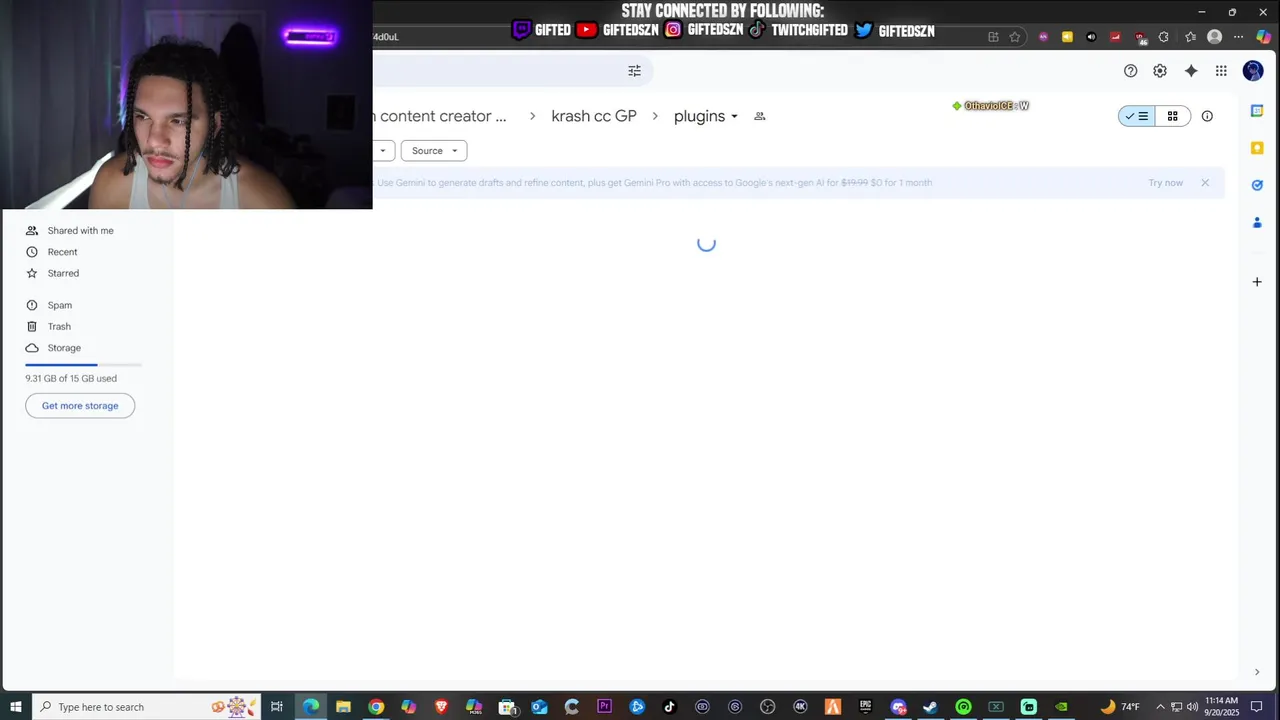The width and height of the screenshot is (1280, 720).
Task: Open weather widget showing 74°F
Action: [1120, 707]
